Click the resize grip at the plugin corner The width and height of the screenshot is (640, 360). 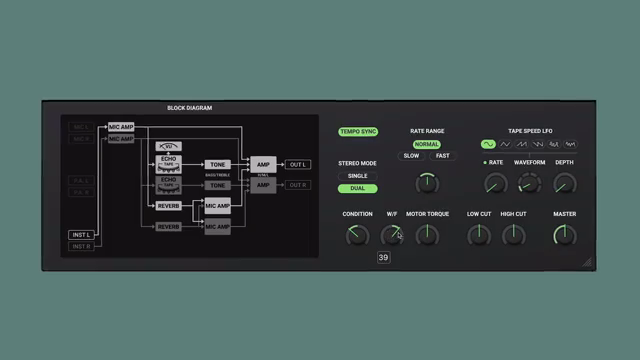point(587,262)
